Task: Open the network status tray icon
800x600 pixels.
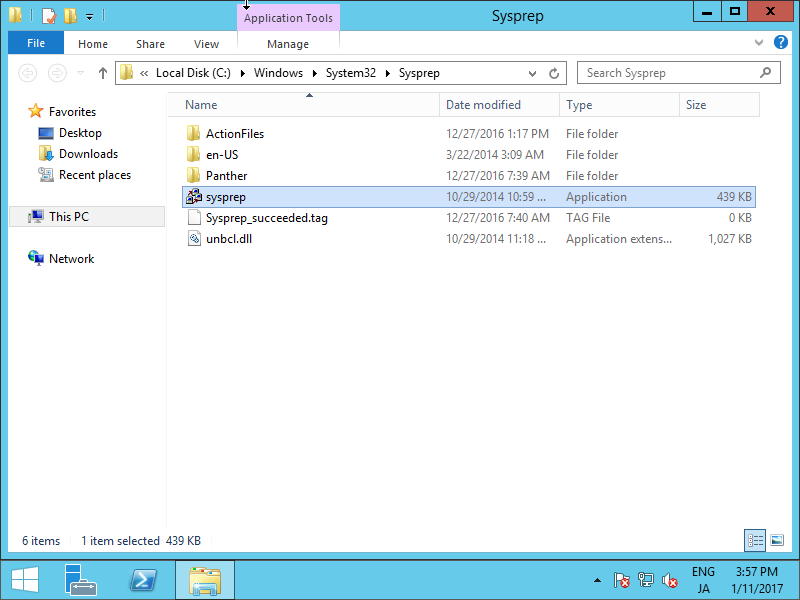Action: click(646, 580)
